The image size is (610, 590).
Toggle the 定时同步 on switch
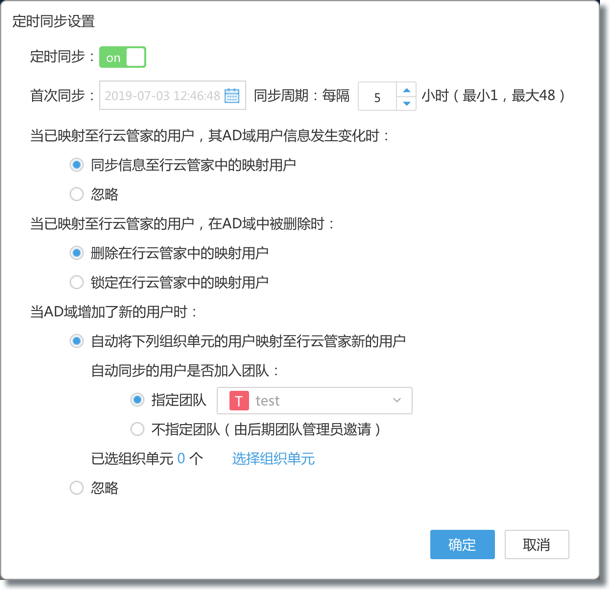(x=122, y=58)
